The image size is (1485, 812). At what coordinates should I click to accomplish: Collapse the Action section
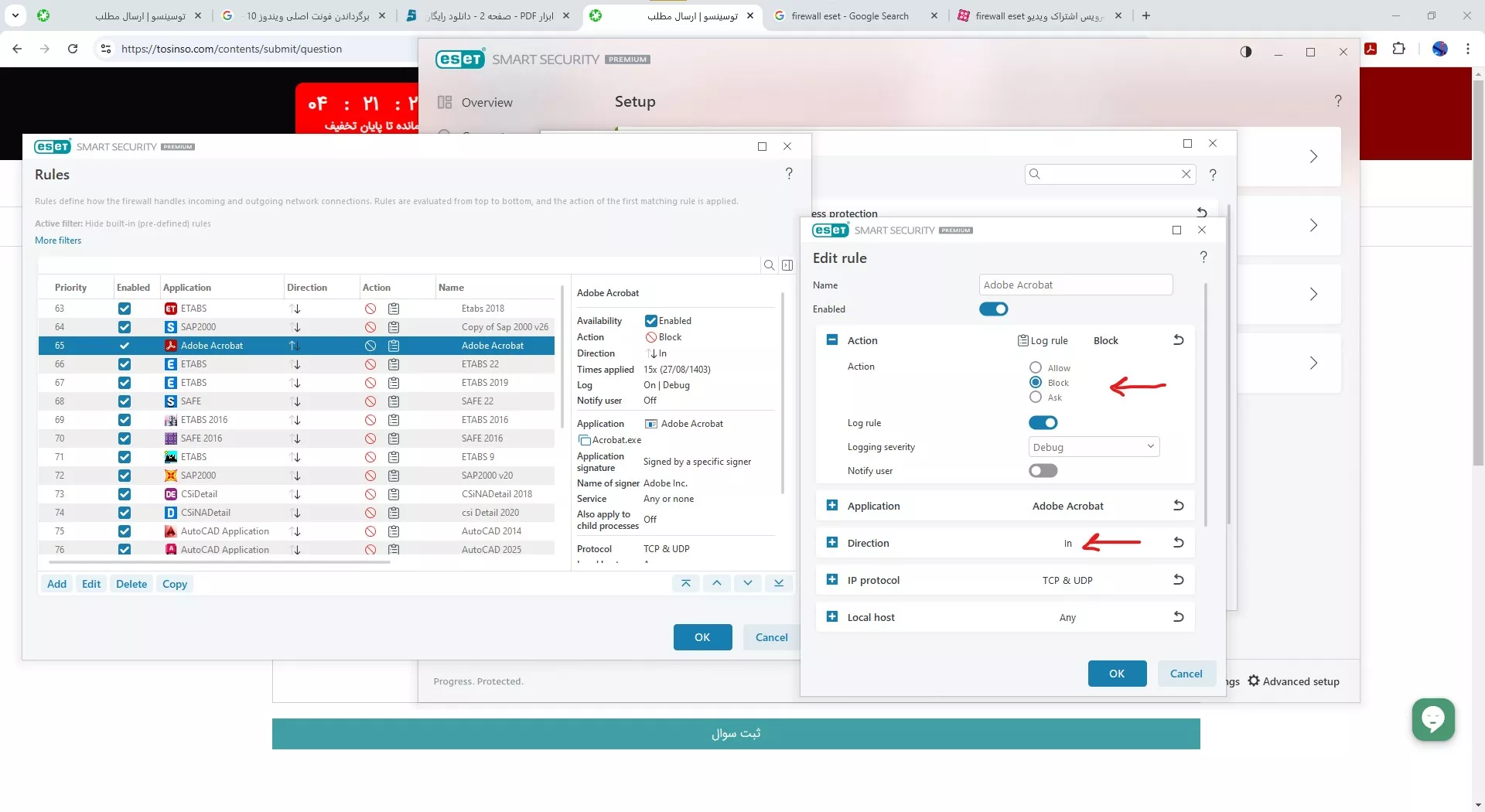[x=832, y=340]
